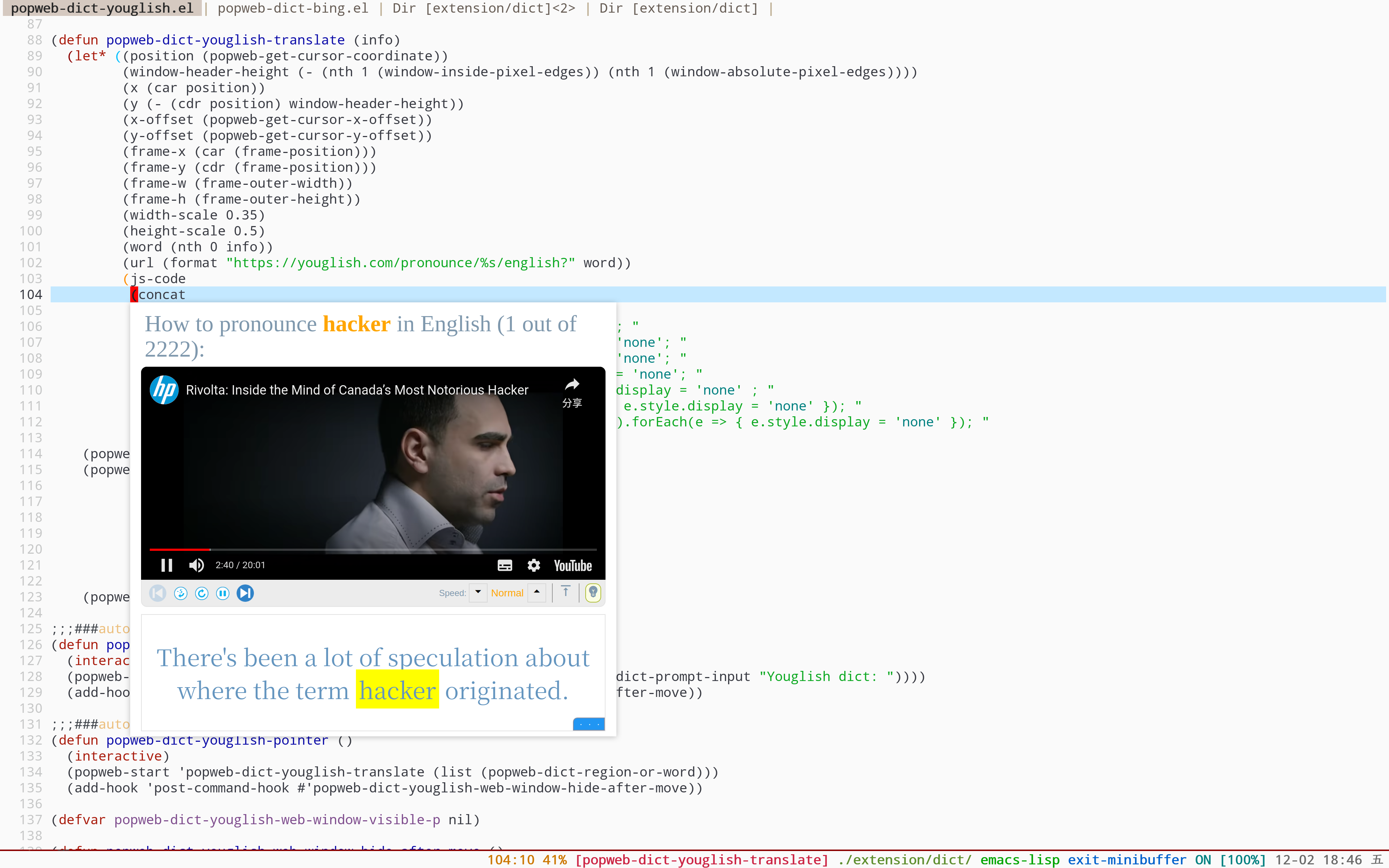Click the pause button in video player
The height and width of the screenshot is (868, 1389).
(167, 564)
